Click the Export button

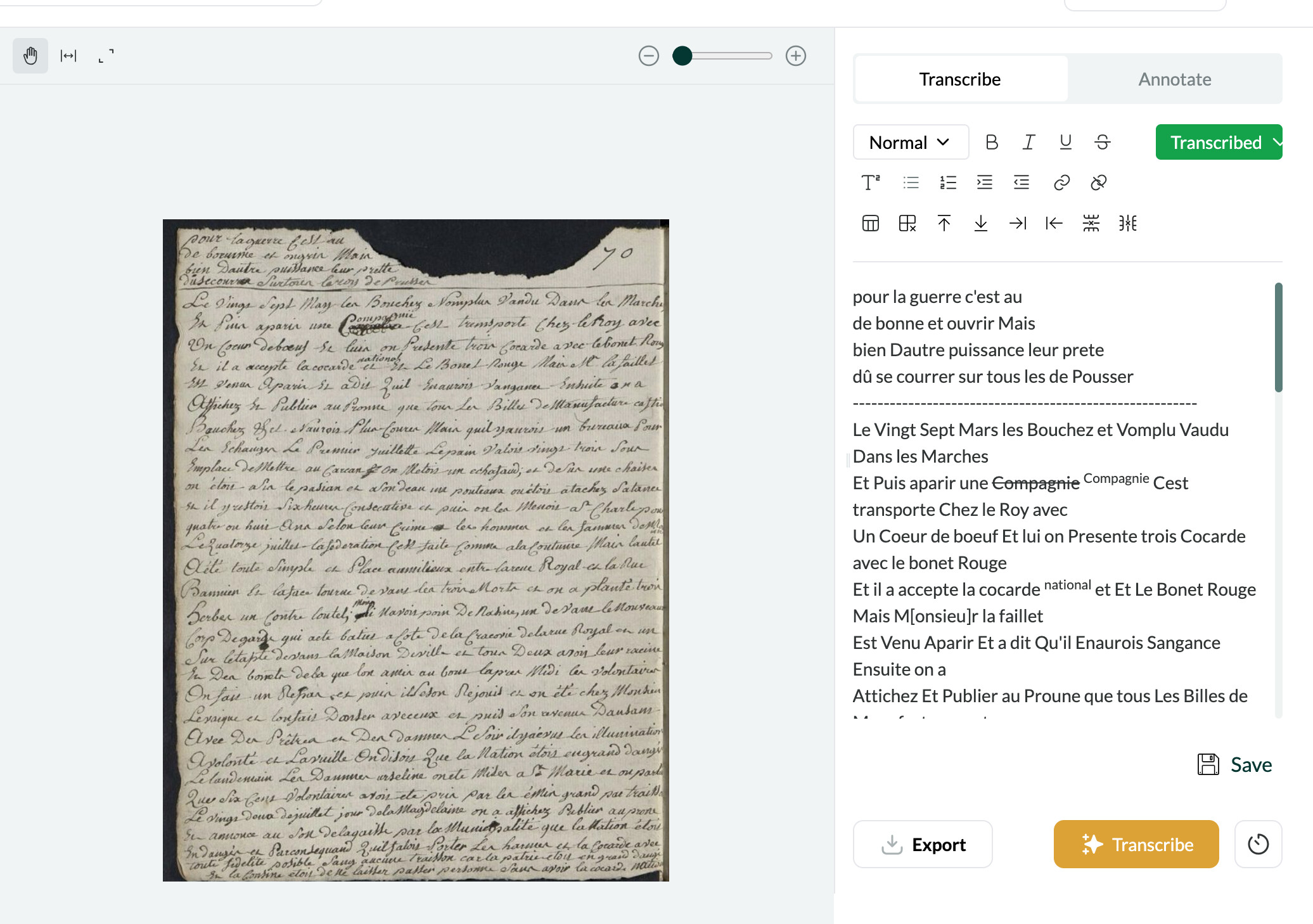click(x=923, y=844)
